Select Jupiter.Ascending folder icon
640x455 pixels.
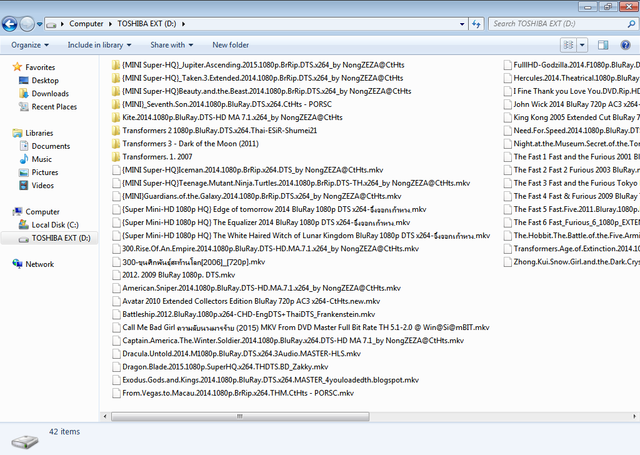point(116,65)
